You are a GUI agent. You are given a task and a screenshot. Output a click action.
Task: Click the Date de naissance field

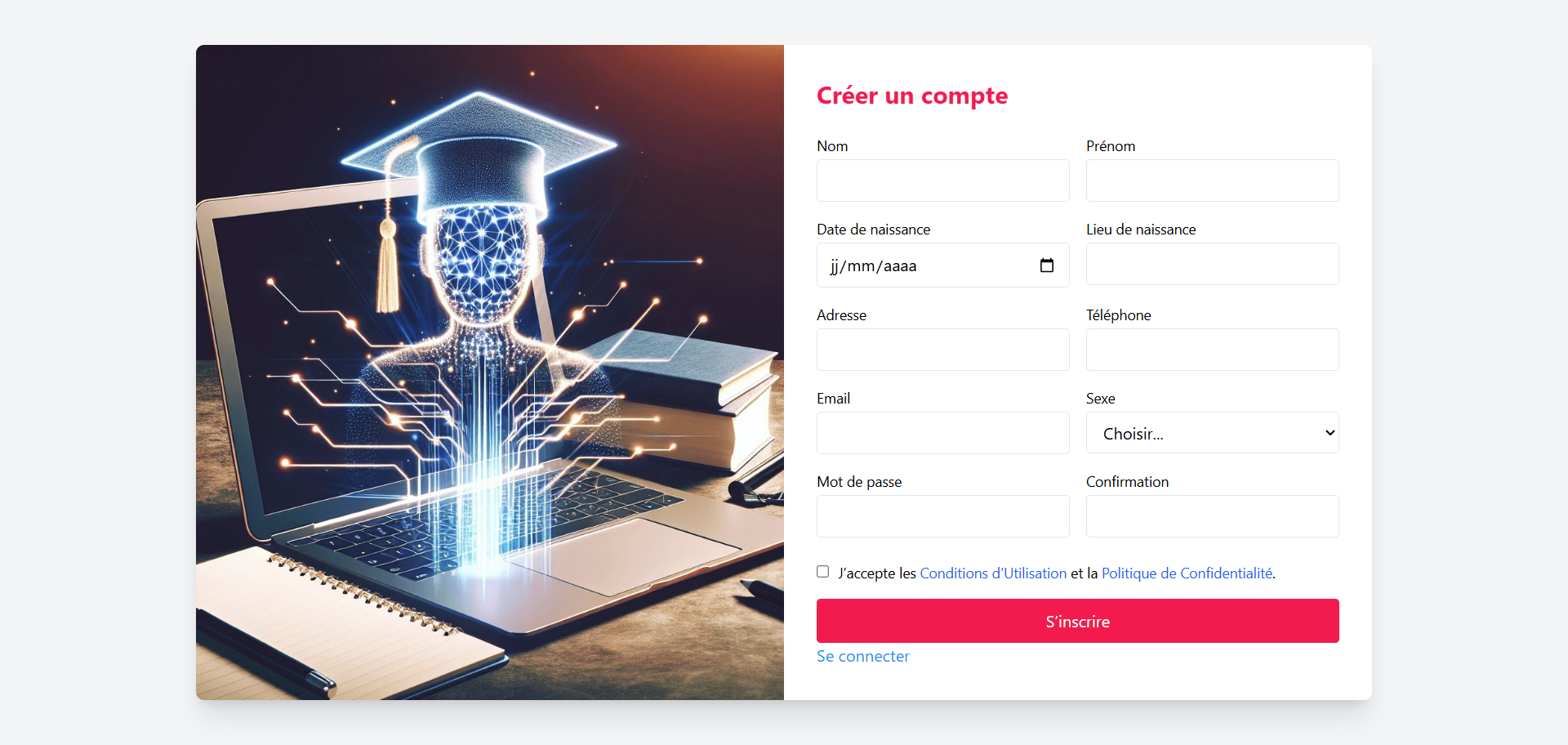pyautogui.click(x=943, y=265)
